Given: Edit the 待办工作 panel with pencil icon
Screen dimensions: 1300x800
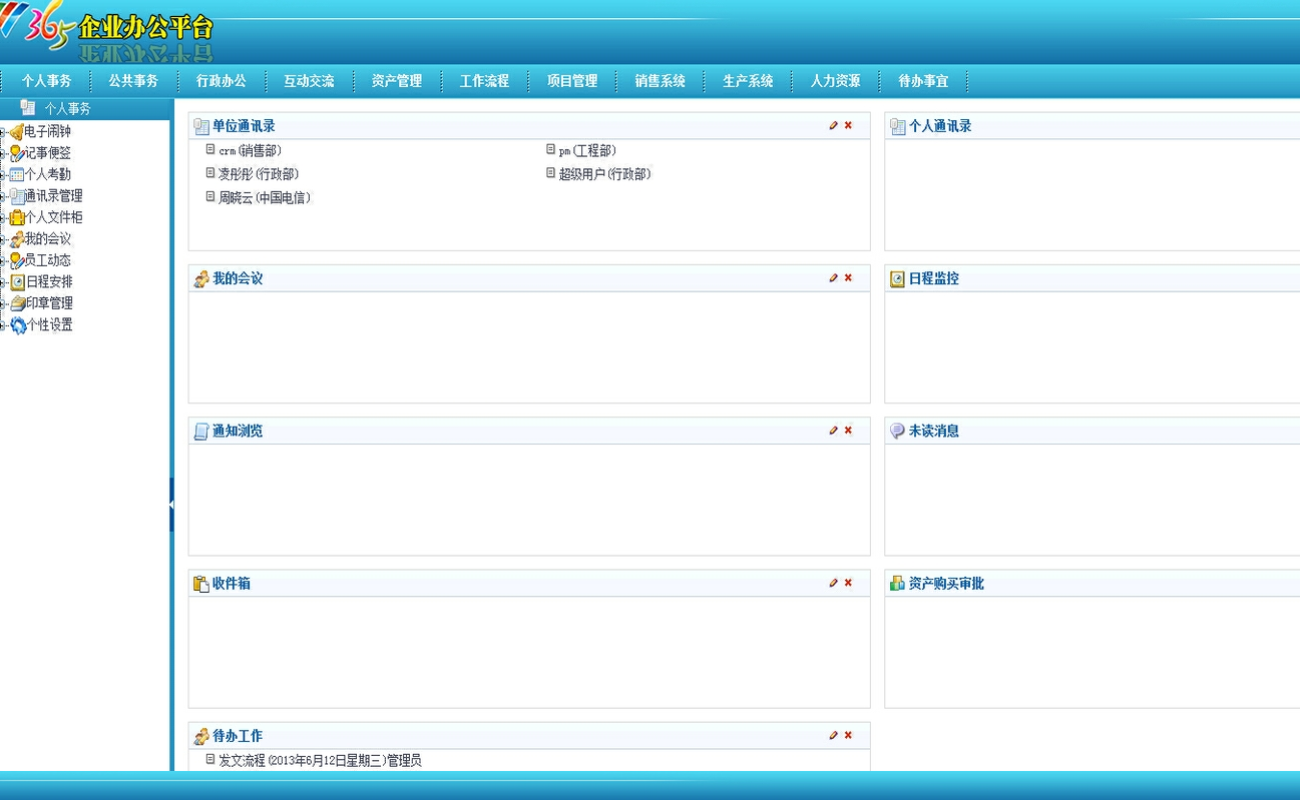Looking at the screenshot, I should pos(833,735).
